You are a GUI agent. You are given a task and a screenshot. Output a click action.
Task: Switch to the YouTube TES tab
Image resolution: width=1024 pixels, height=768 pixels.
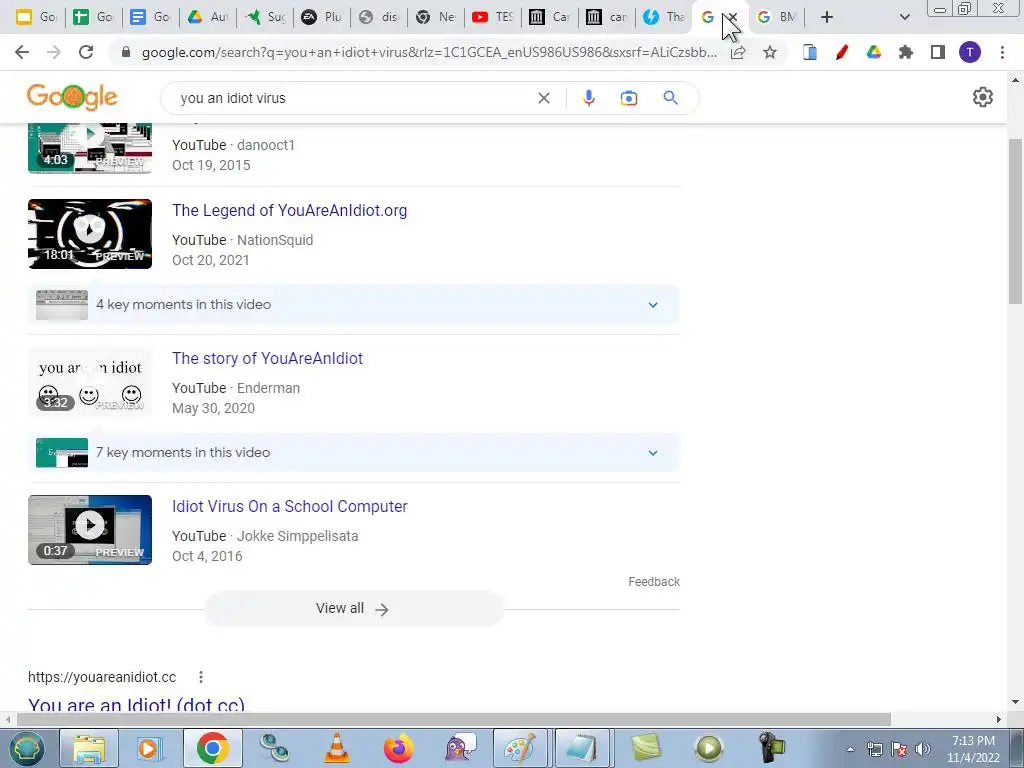(x=493, y=17)
